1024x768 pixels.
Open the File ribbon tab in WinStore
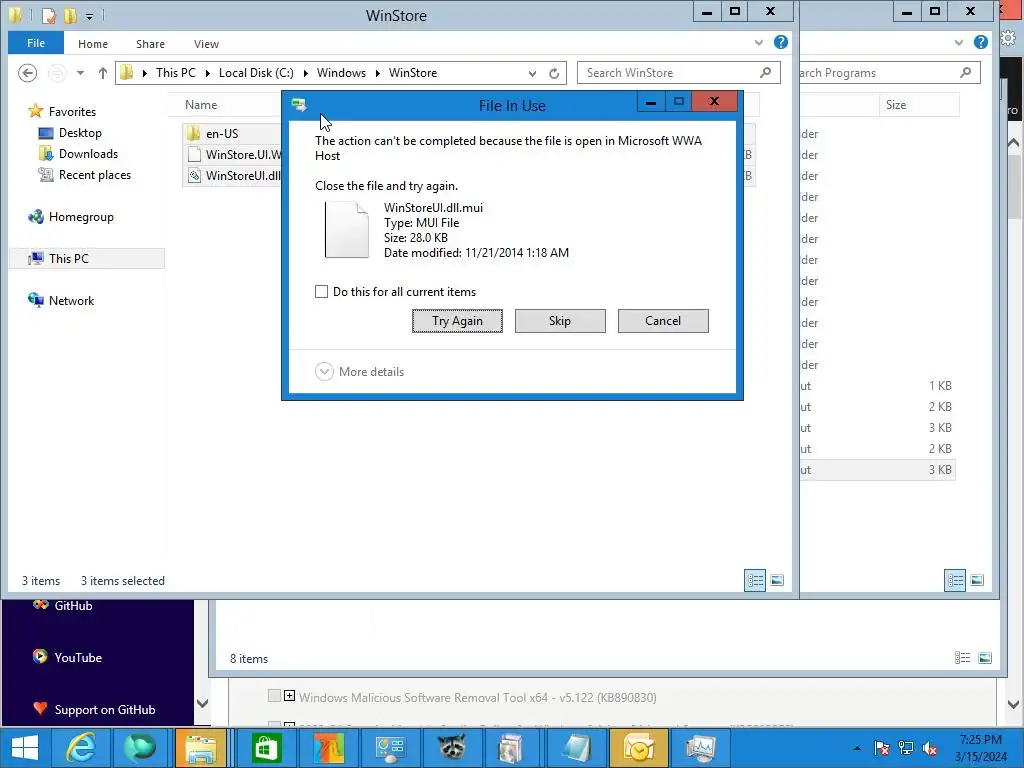click(x=36, y=43)
